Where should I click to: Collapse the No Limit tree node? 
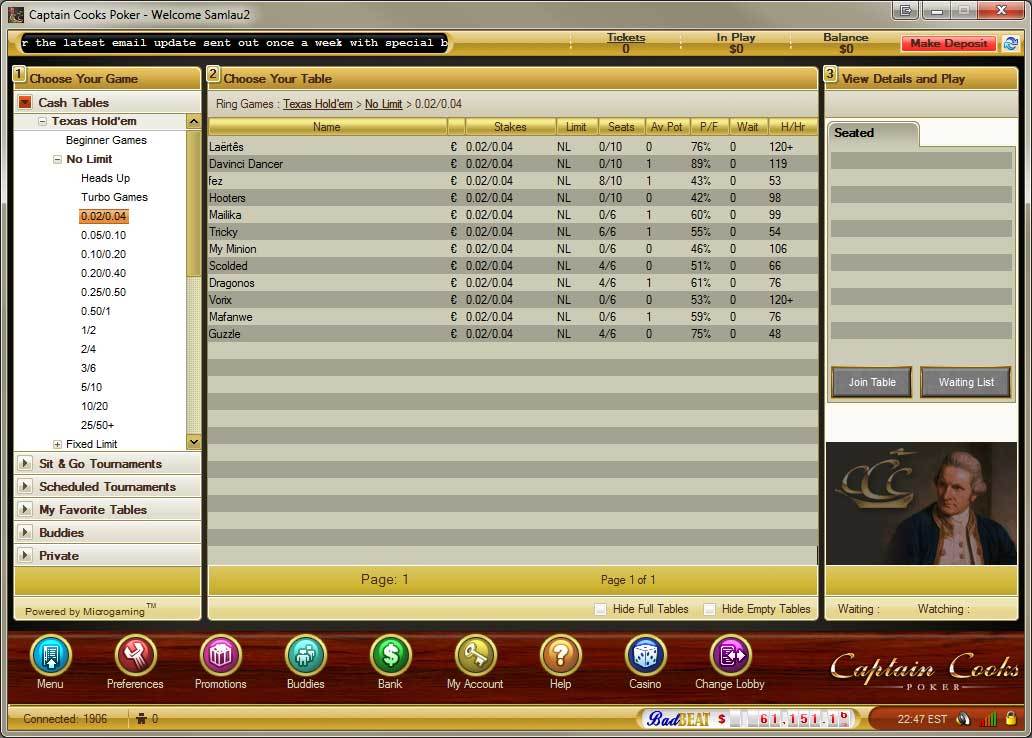pyautogui.click(x=57, y=159)
